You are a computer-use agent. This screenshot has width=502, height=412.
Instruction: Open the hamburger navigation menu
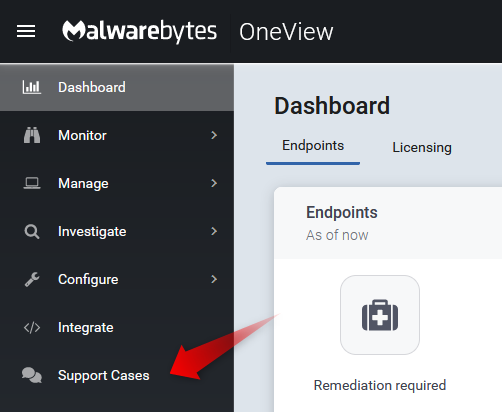point(26,31)
